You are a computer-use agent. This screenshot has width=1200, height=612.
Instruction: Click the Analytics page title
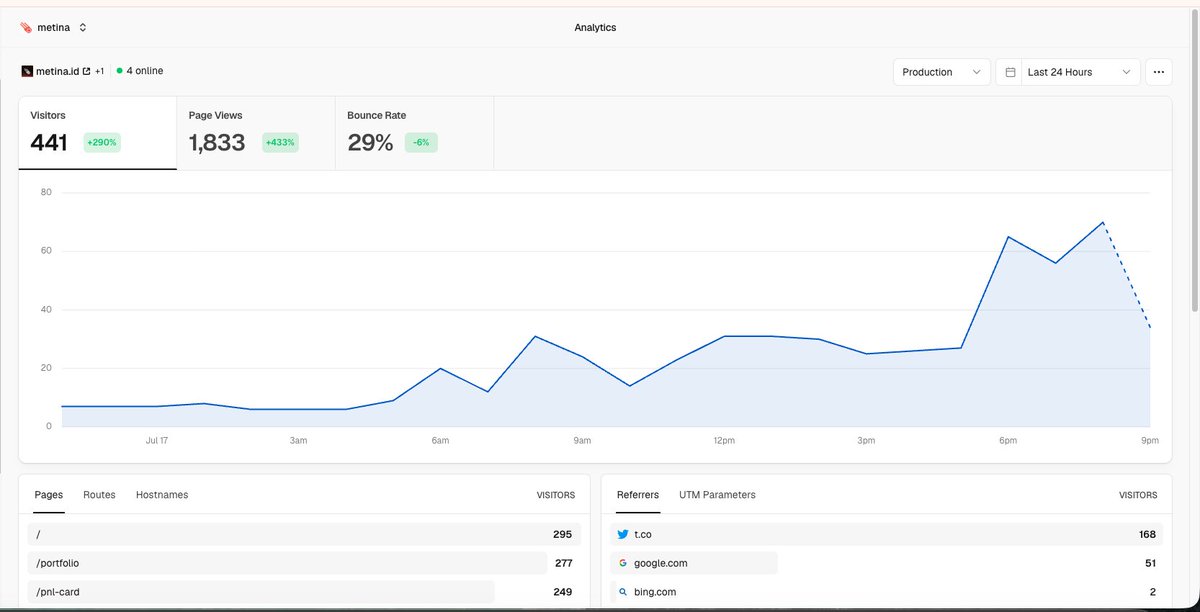pyautogui.click(x=595, y=27)
